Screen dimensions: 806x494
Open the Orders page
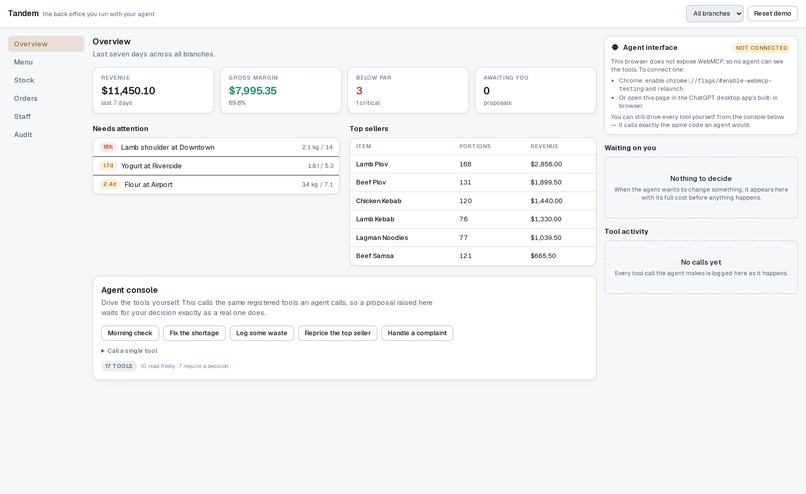tap(46, 98)
